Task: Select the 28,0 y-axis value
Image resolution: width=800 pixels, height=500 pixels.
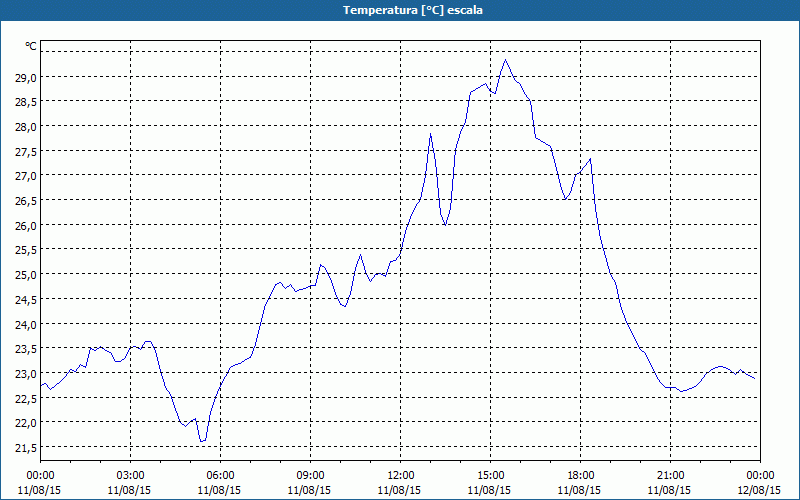Action: (28, 127)
